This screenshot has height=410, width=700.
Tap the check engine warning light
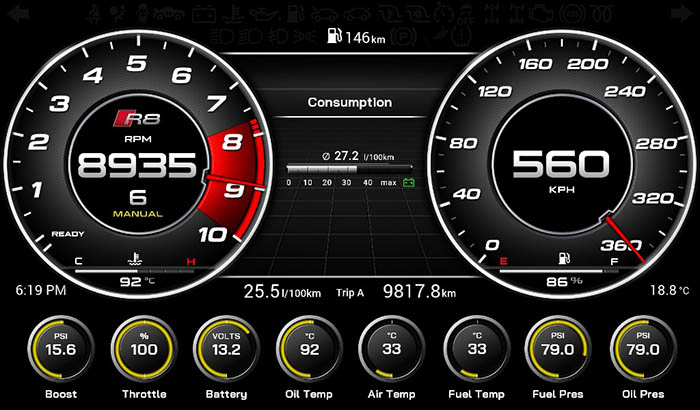pos(541,14)
